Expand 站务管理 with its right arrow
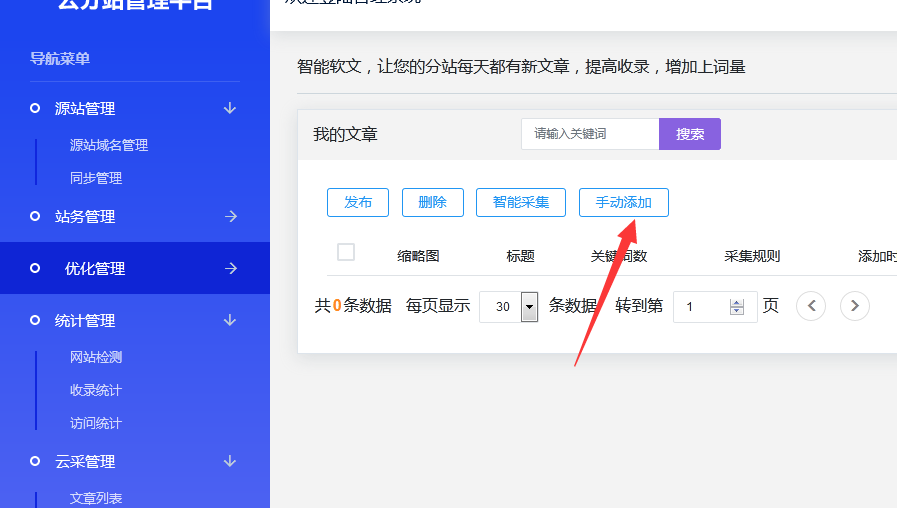The image size is (897, 508). pos(230,216)
